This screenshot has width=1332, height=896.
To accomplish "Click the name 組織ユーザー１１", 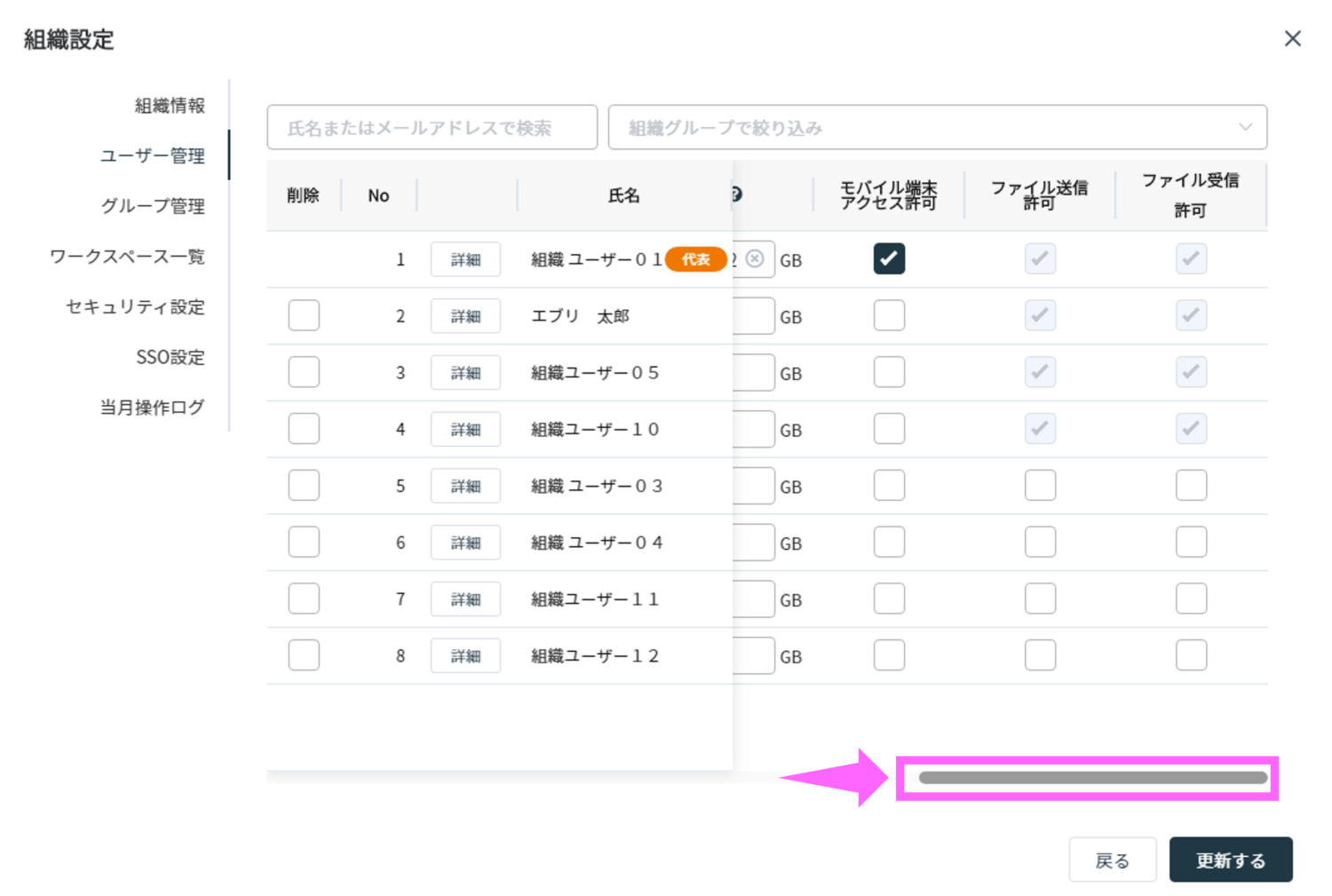I will tap(595, 599).
